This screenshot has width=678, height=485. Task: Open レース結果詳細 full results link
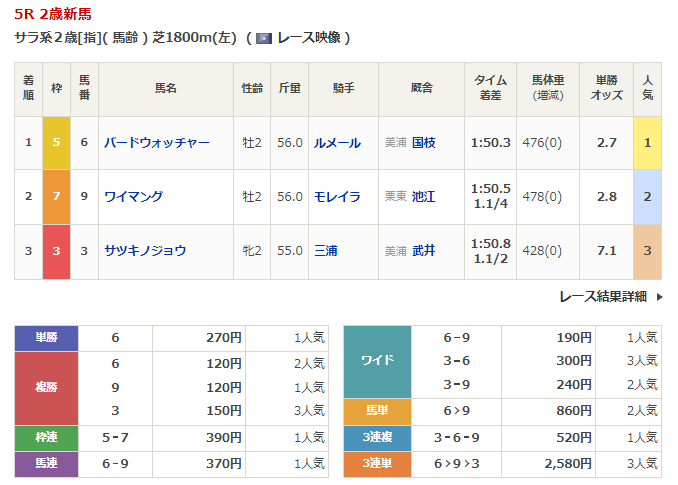coord(602,297)
